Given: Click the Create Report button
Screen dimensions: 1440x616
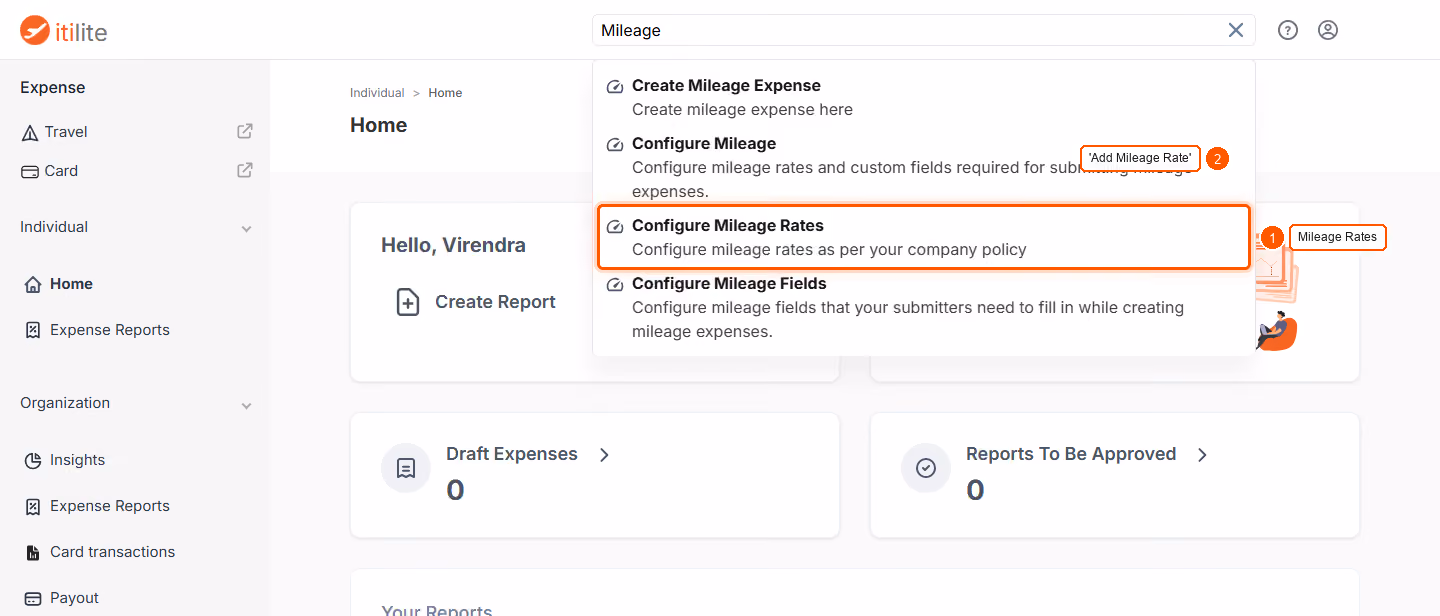Looking at the screenshot, I should (x=476, y=302).
